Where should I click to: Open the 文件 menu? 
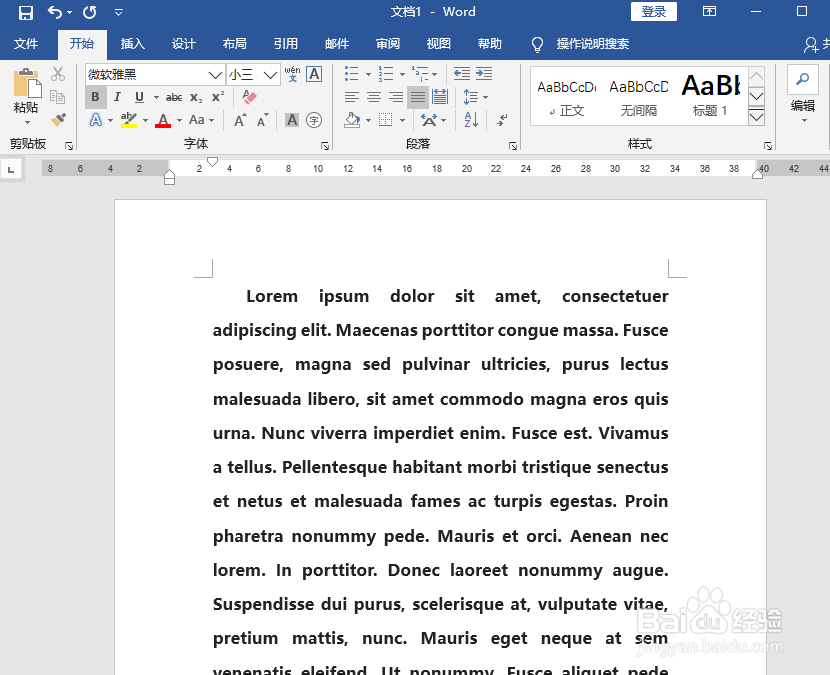(x=26, y=43)
